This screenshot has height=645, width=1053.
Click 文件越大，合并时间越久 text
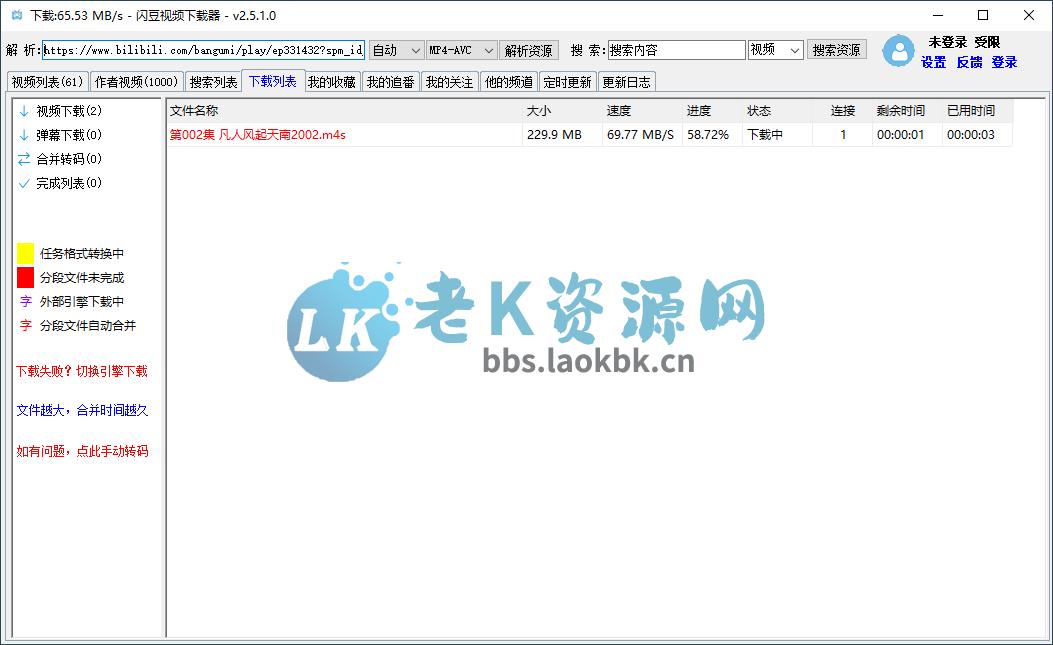[82, 411]
